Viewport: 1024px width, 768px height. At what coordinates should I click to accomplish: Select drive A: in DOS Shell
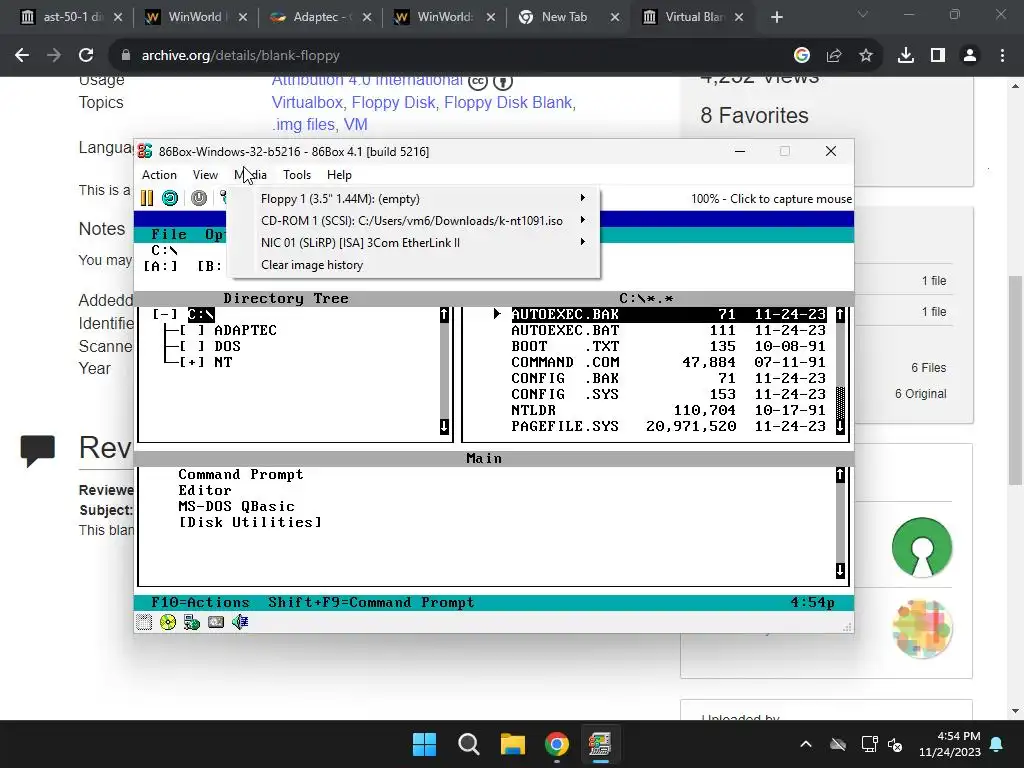(x=160, y=266)
